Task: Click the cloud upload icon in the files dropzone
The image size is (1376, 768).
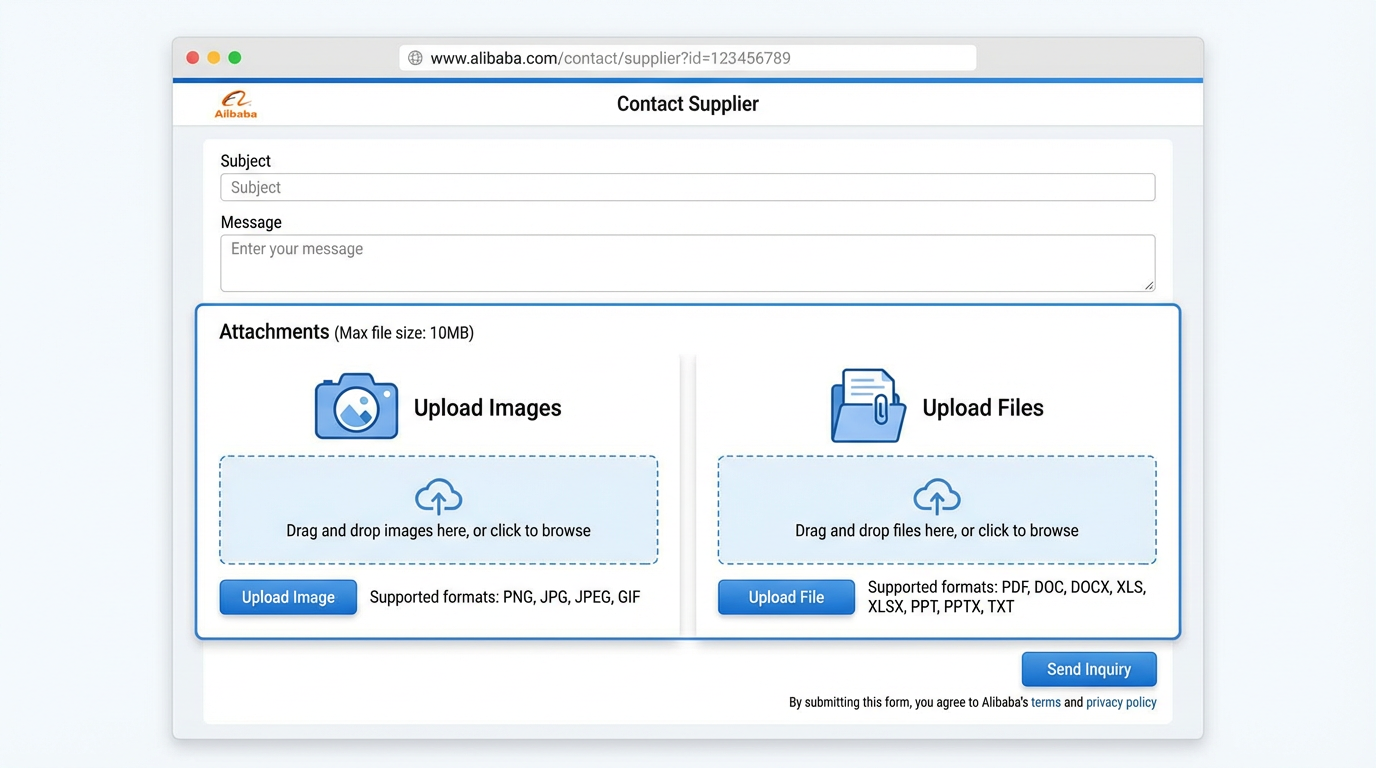Action: click(937, 495)
